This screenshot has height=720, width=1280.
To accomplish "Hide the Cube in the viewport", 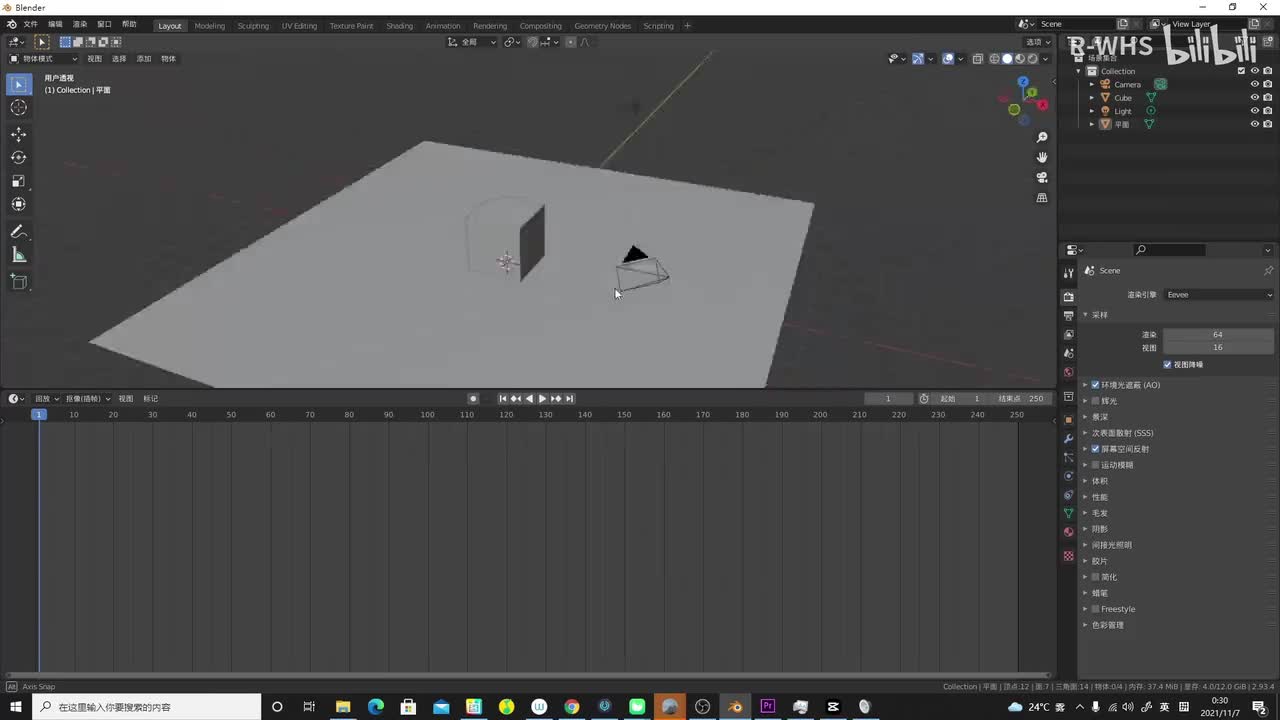I will tap(1255, 98).
